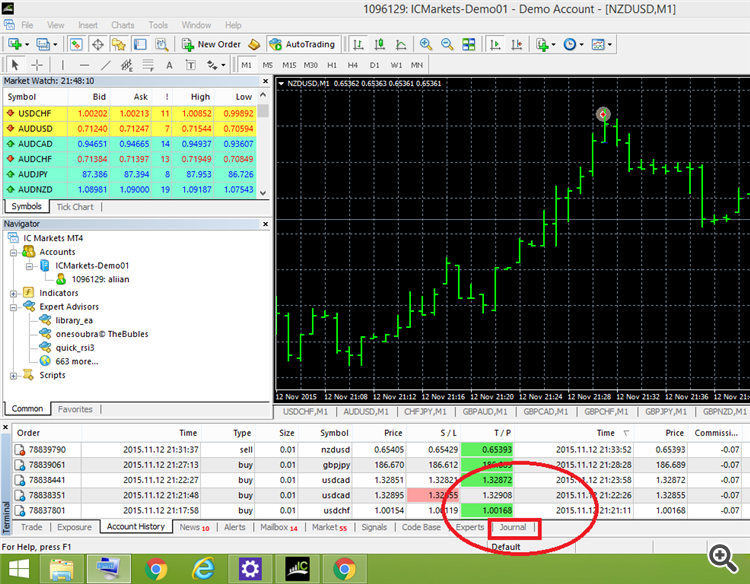The image size is (750, 584).
Task: Expand the Indicators tree node
Action: (x=14, y=293)
